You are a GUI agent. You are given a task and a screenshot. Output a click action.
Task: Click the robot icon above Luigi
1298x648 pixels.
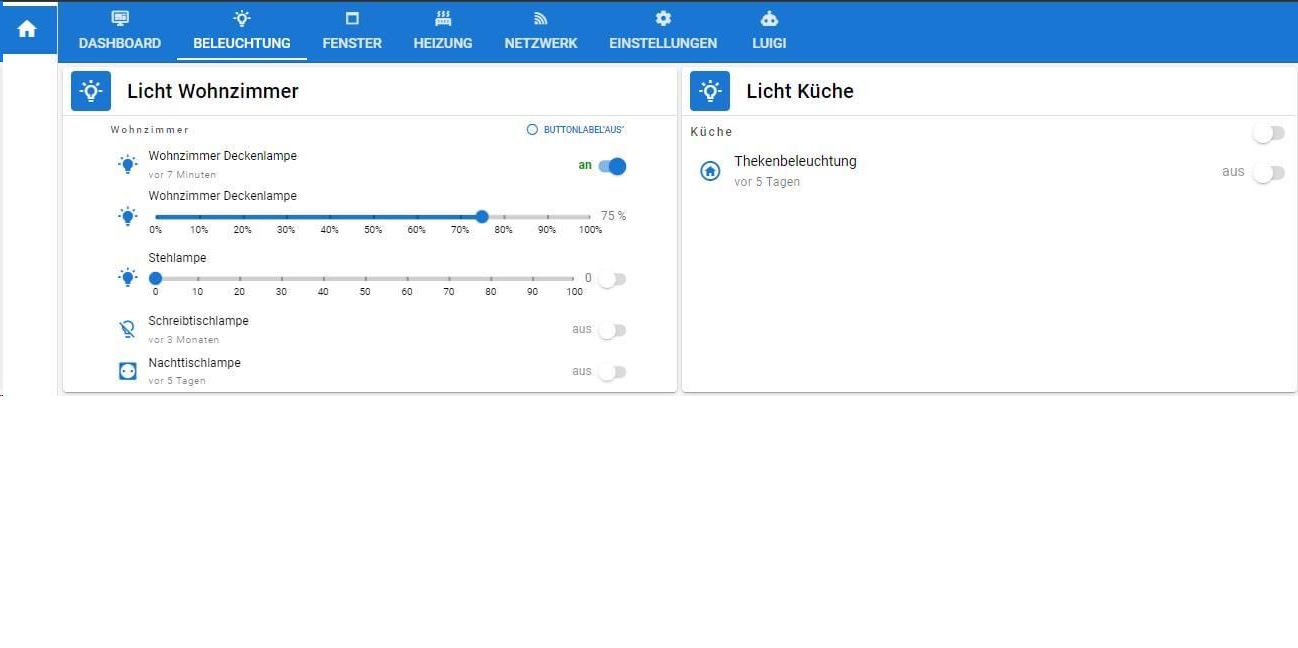click(769, 18)
